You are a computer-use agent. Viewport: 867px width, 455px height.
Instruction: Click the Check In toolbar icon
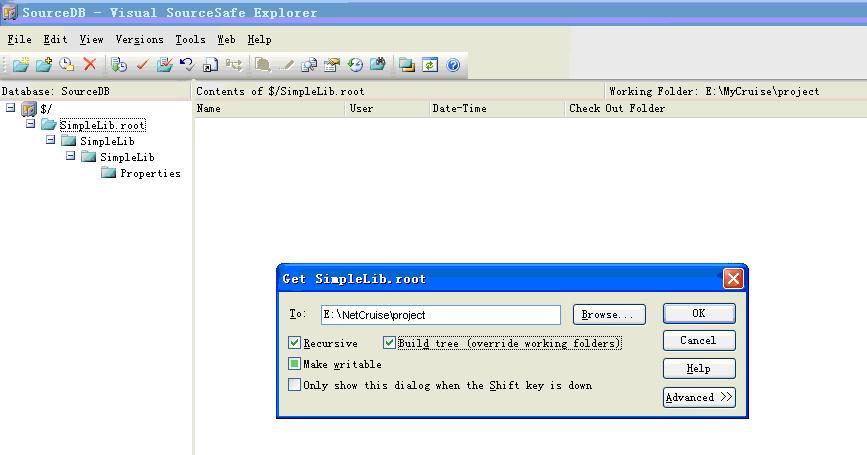(x=164, y=65)
